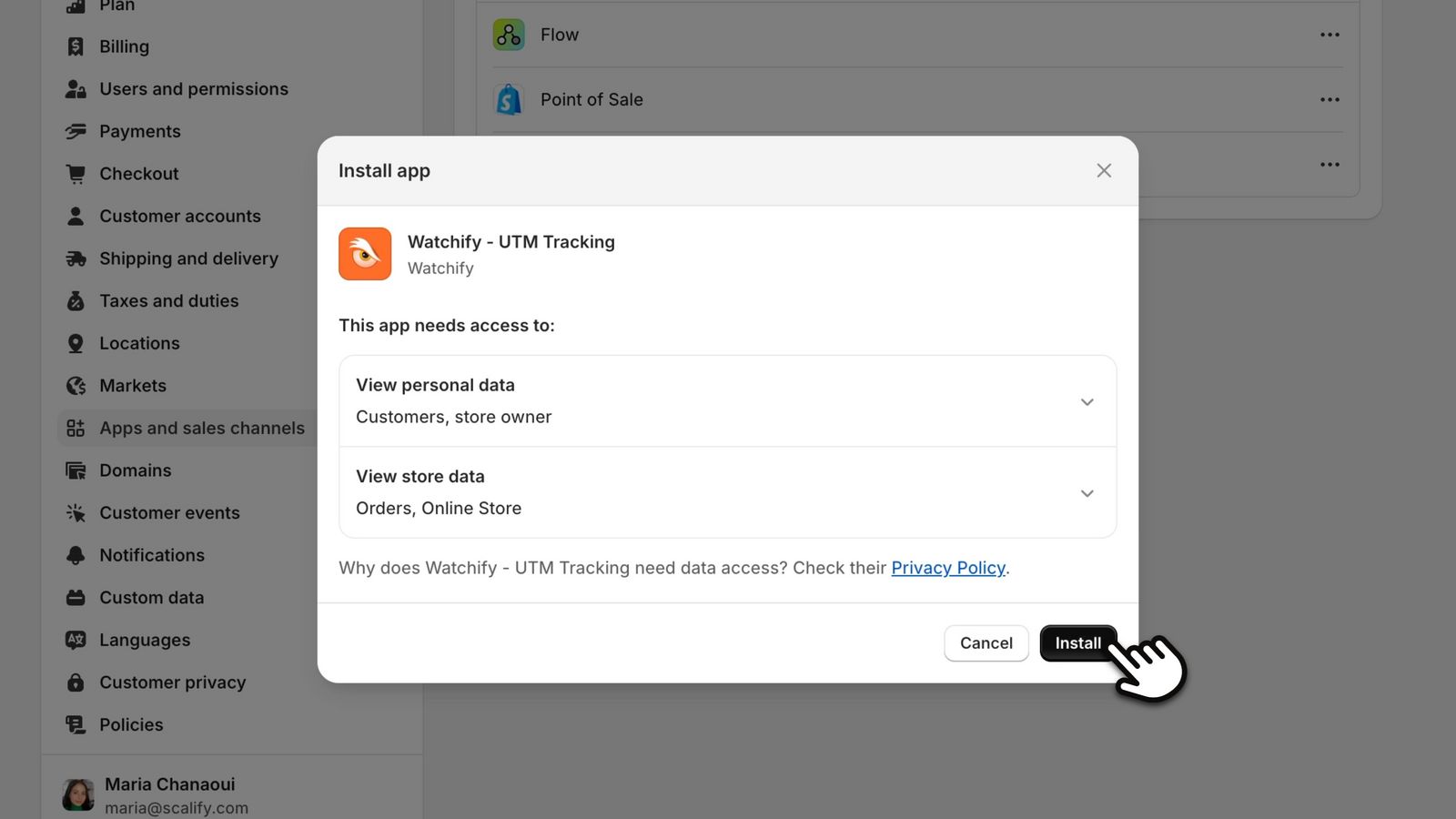Click Cancel to dismiss the dialog
The width and height of the screenshot is (1456, 819).
coord(986,642)
